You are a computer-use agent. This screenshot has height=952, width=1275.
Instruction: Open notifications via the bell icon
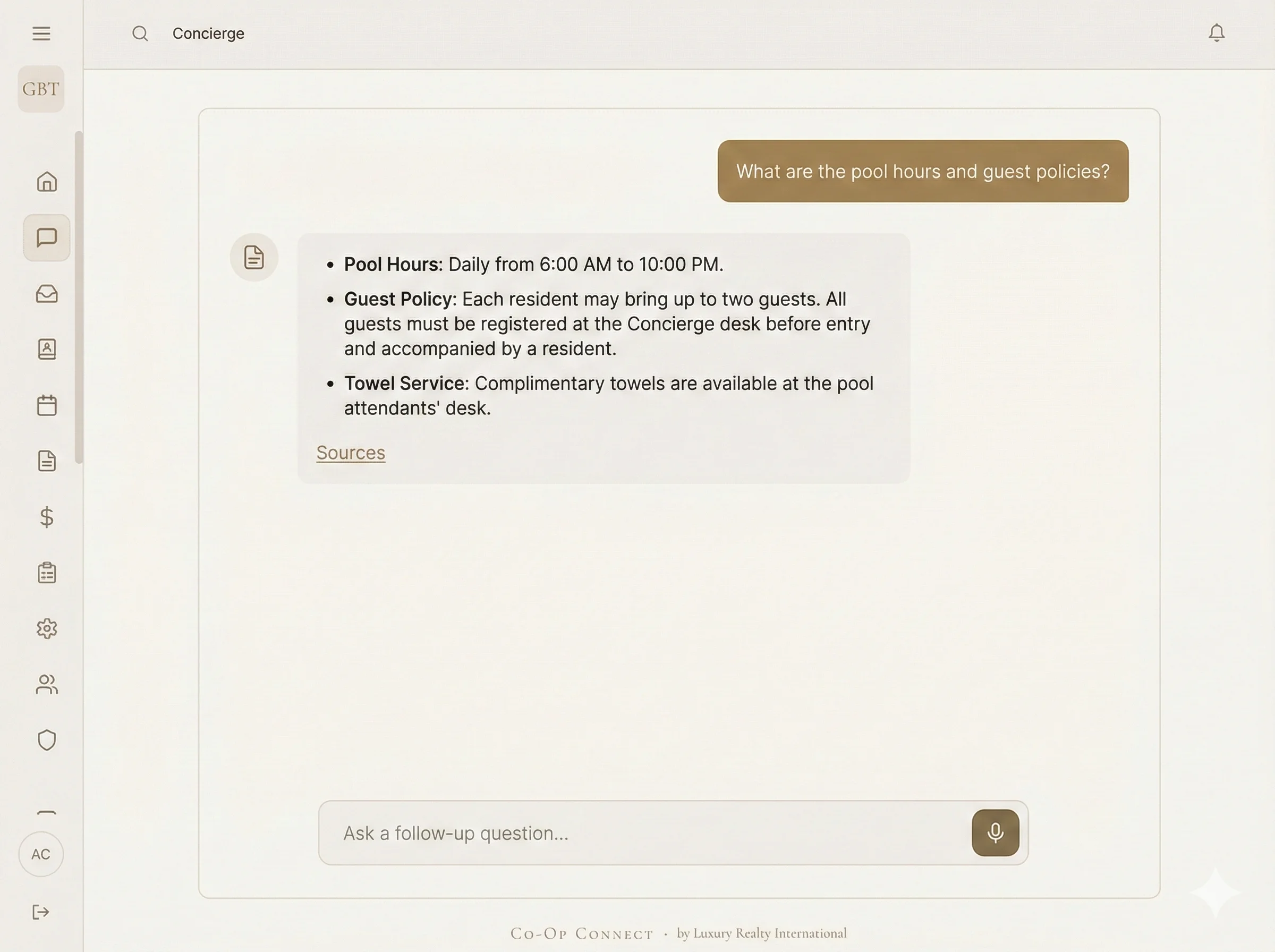coord(1215,33)
